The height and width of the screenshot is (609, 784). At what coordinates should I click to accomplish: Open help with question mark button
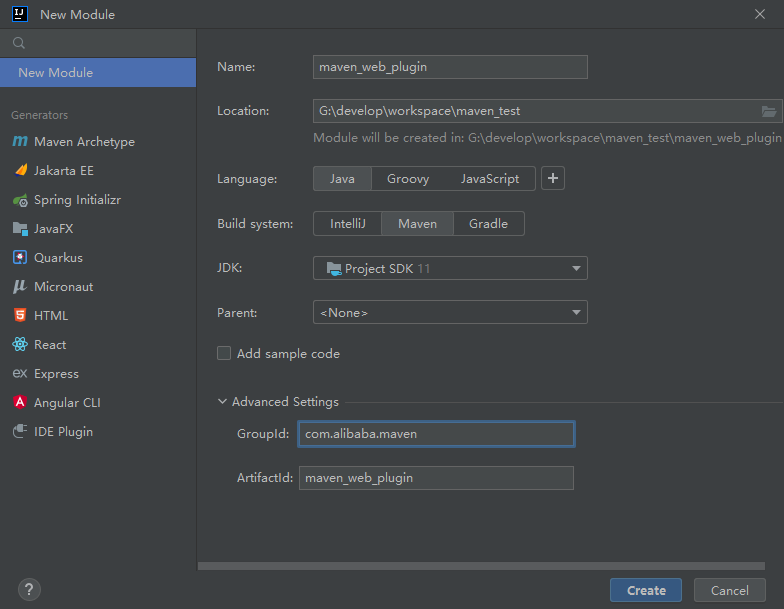point(30,590)
